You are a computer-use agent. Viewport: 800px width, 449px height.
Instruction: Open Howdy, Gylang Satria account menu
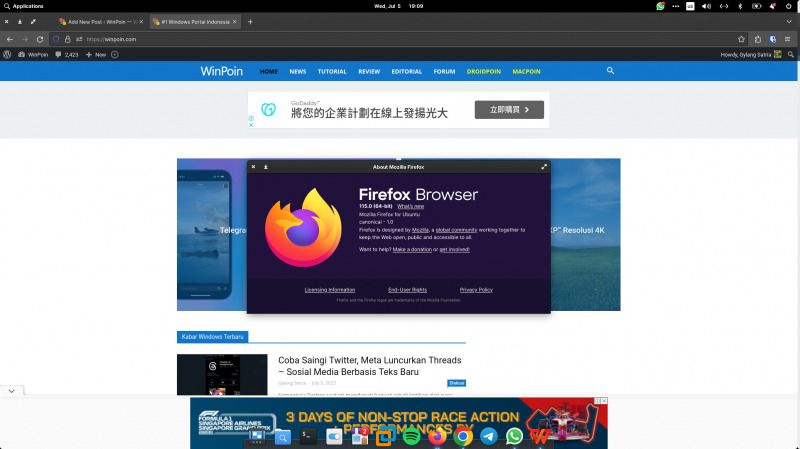click(x=751, y=55)
